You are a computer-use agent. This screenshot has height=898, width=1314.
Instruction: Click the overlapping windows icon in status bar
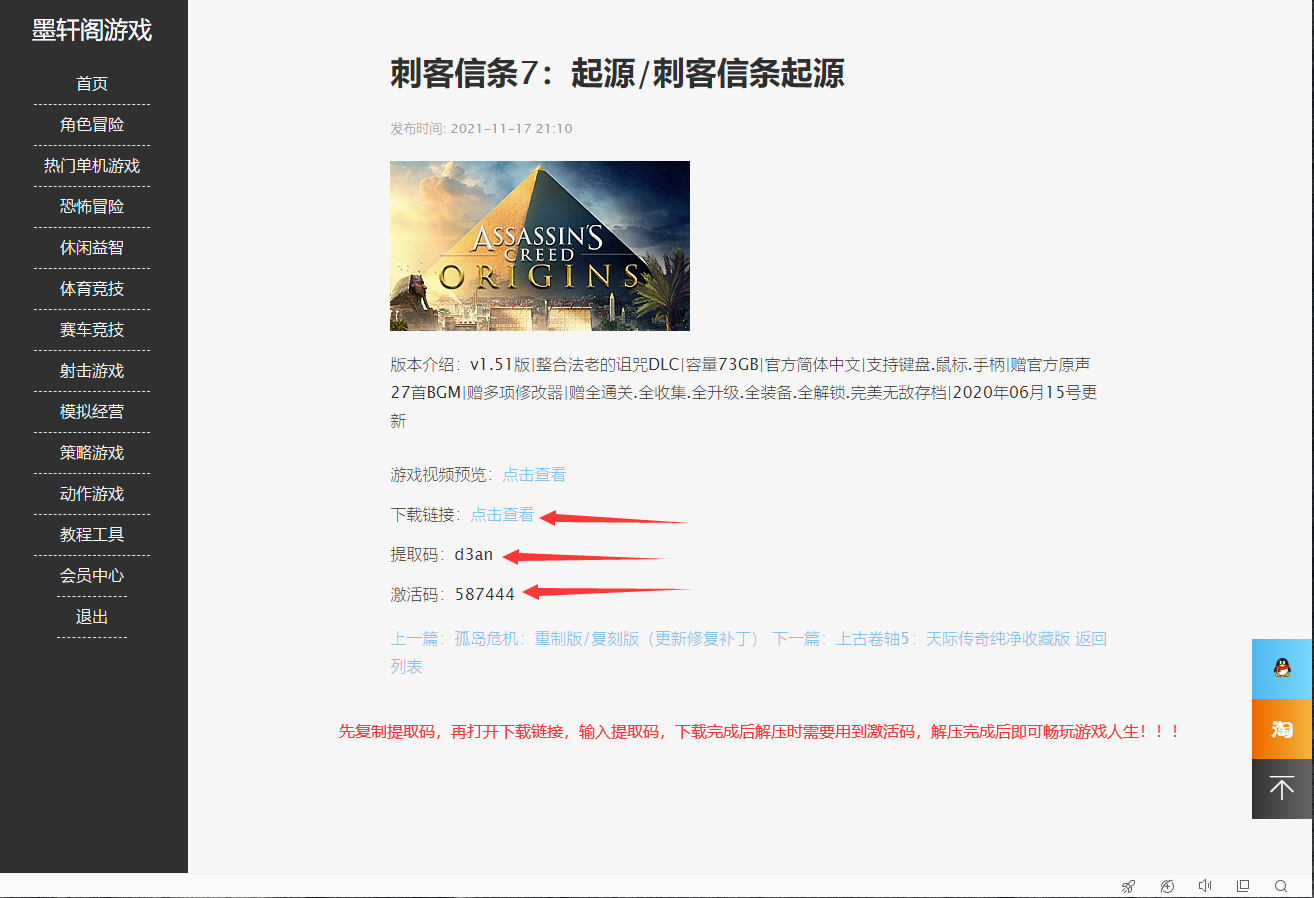1243,886
